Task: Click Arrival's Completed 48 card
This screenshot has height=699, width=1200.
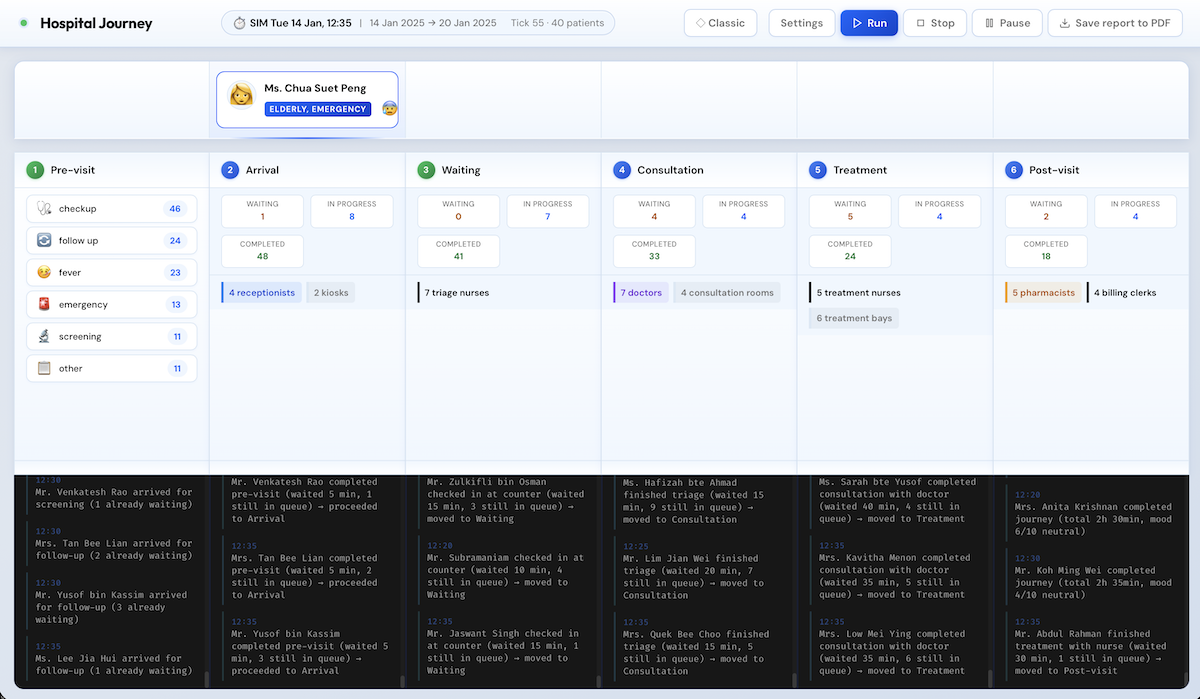Action: coord(262,251)
